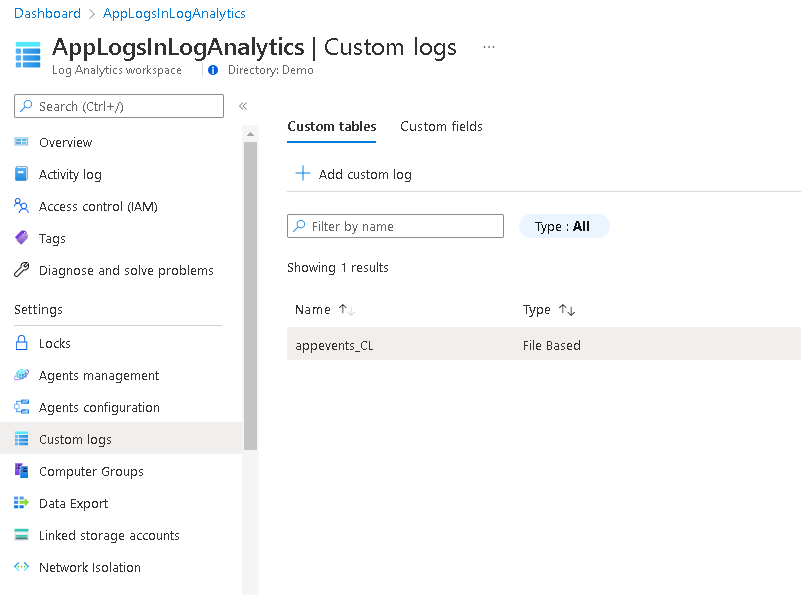Collapse the sidebar with double chevron
The image size is (801, 595).
click(242, 106)
